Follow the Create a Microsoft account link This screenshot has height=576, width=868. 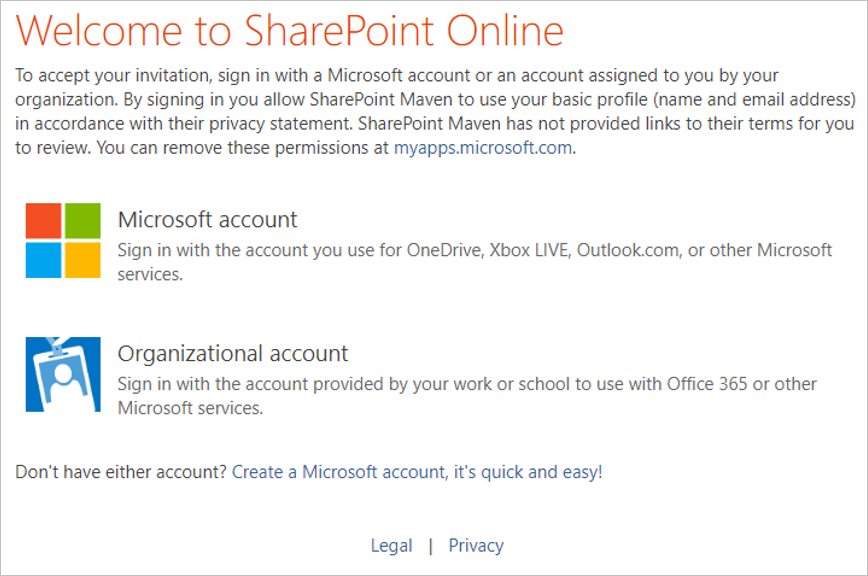coord(417,472)
